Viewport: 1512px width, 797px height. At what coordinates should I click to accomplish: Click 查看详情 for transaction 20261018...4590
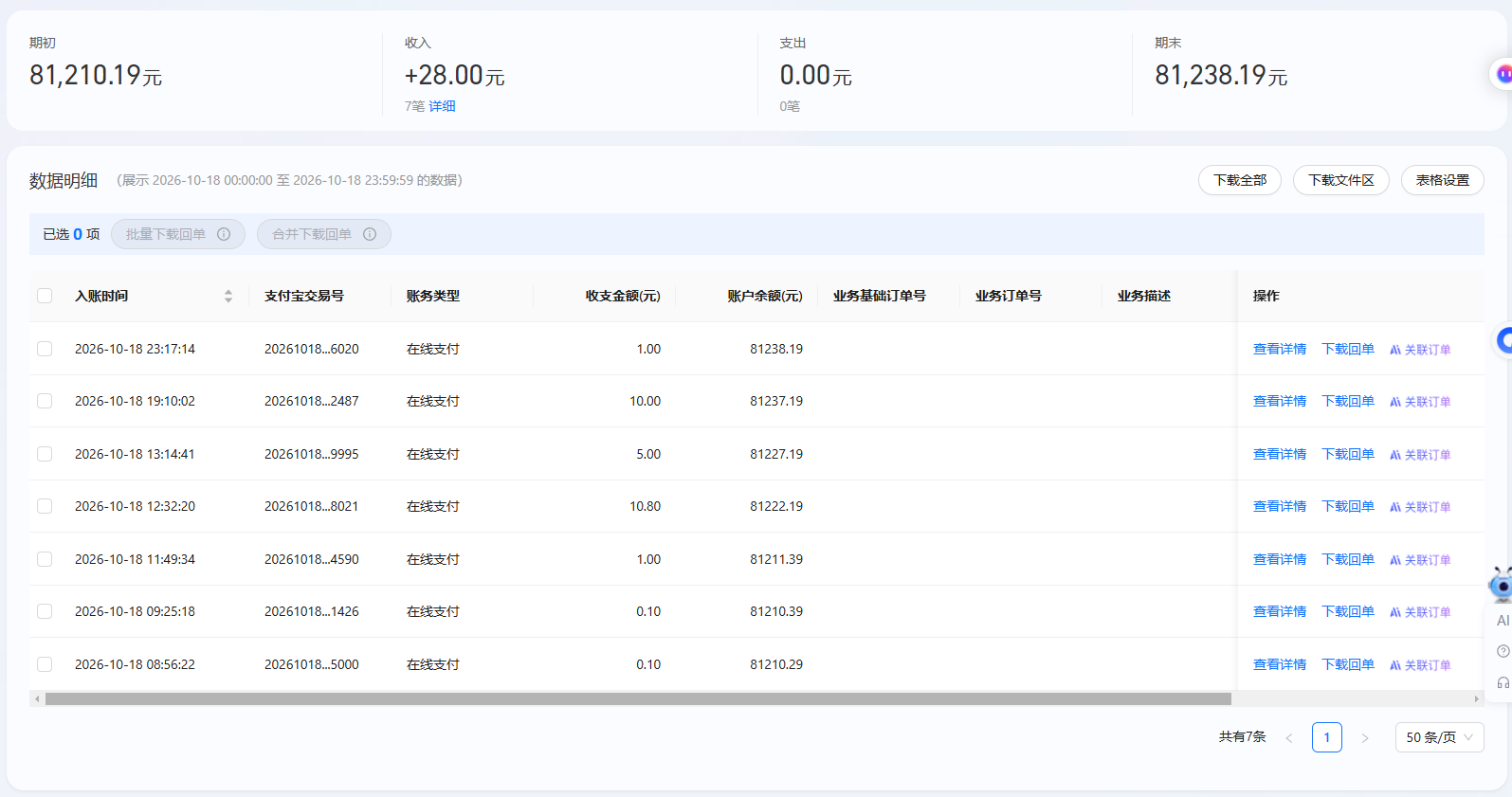tap(1280, 559)
